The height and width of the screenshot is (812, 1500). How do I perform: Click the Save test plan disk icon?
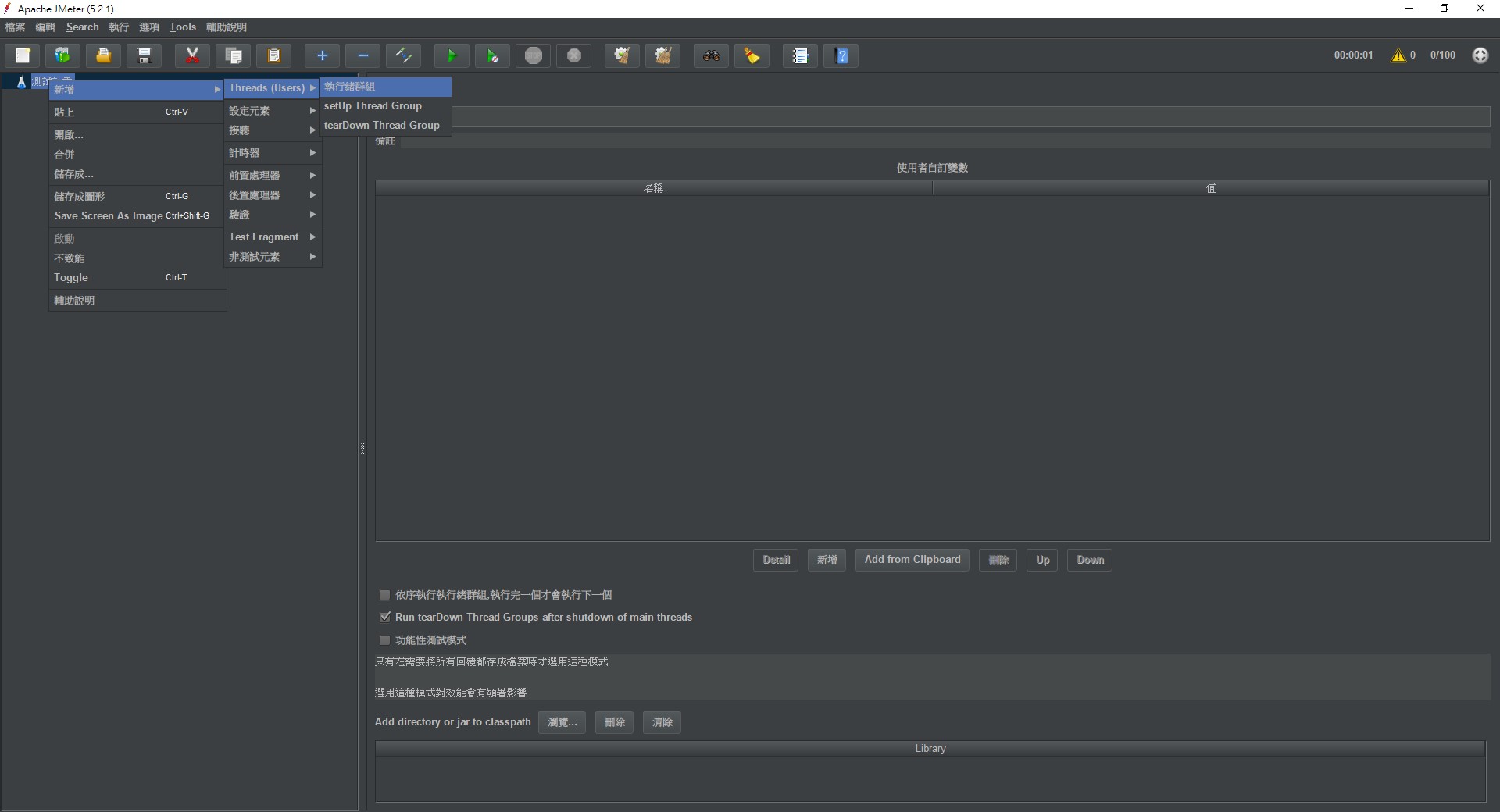[145, 55]
